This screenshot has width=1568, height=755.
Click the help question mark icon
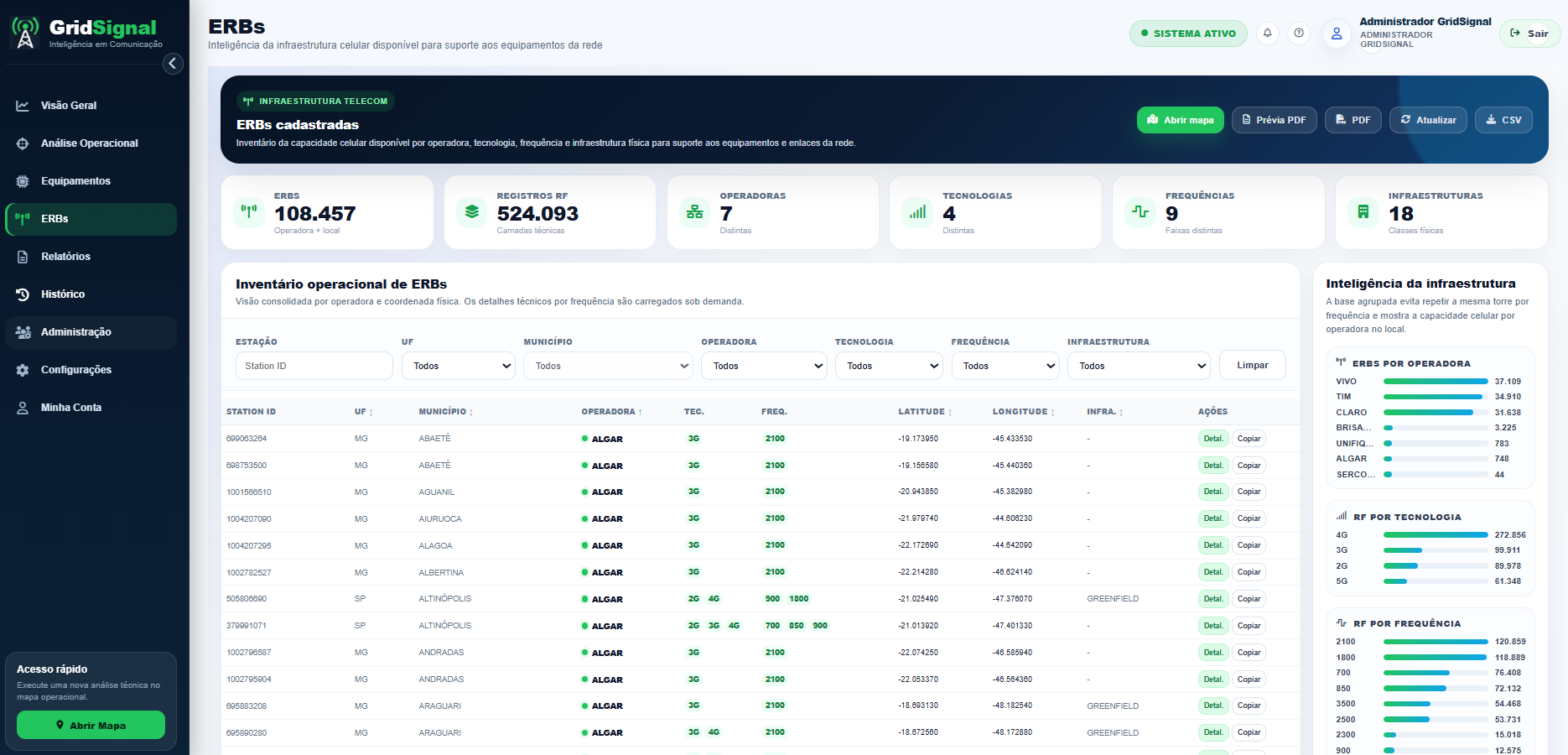(x=1299, y=34)
